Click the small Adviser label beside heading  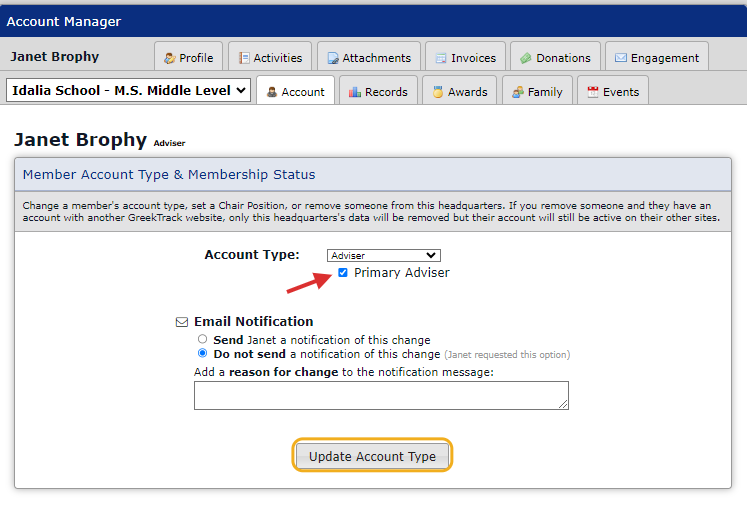click(x=169, y=143)
